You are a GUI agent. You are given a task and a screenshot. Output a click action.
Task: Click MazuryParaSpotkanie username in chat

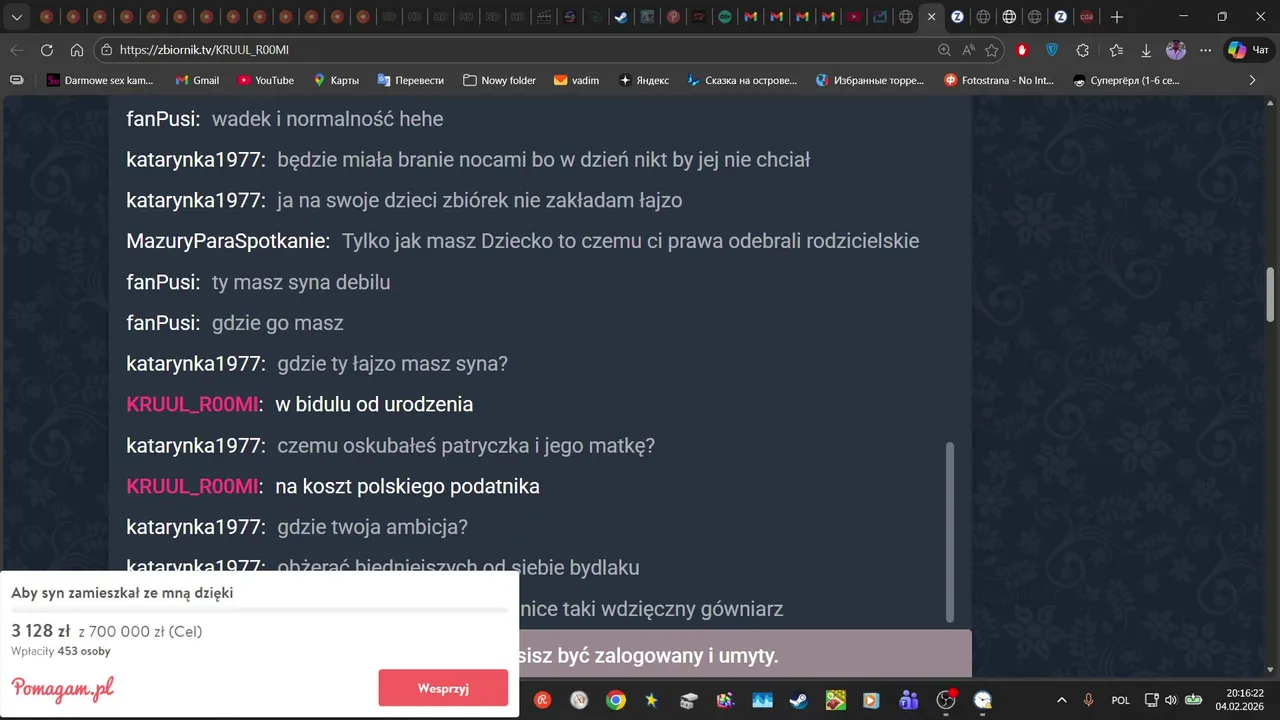pyautogui.click(x=228, y=241)
